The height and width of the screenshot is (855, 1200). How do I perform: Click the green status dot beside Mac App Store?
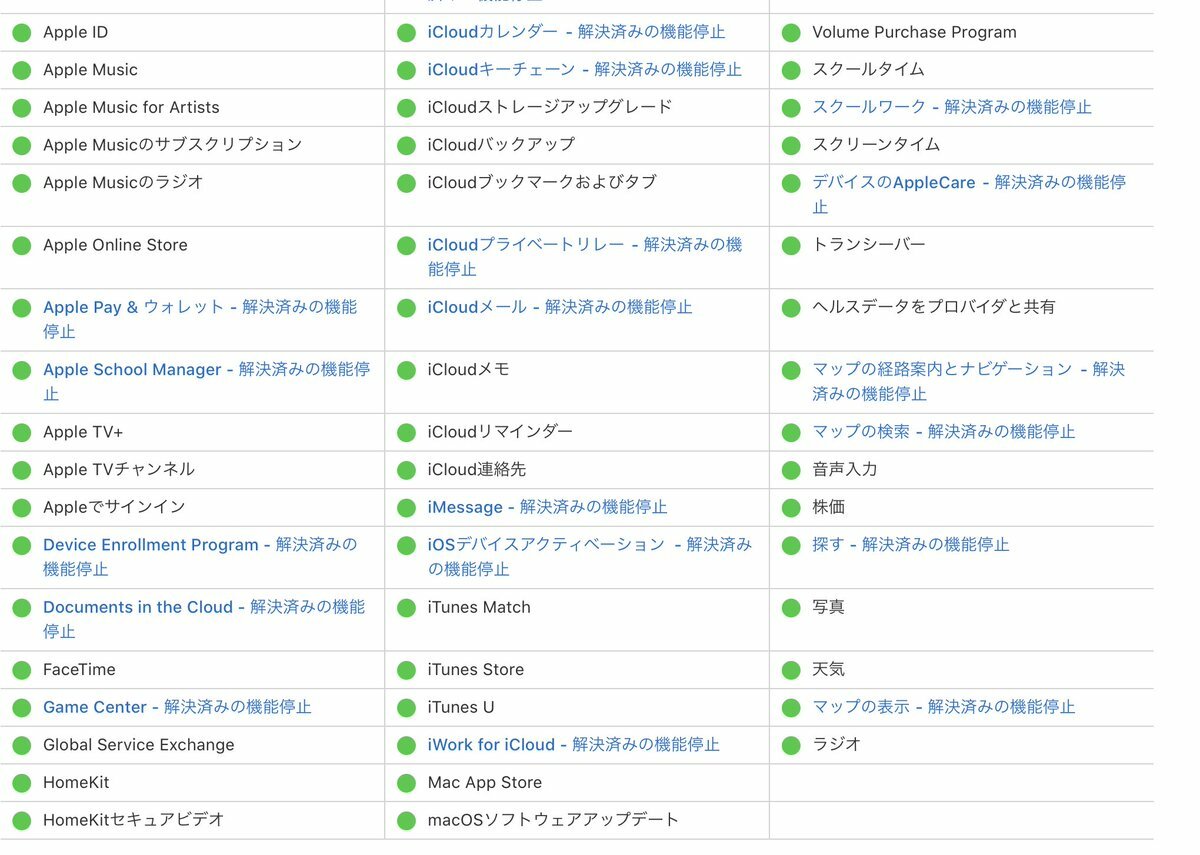(x=406, y=783)
